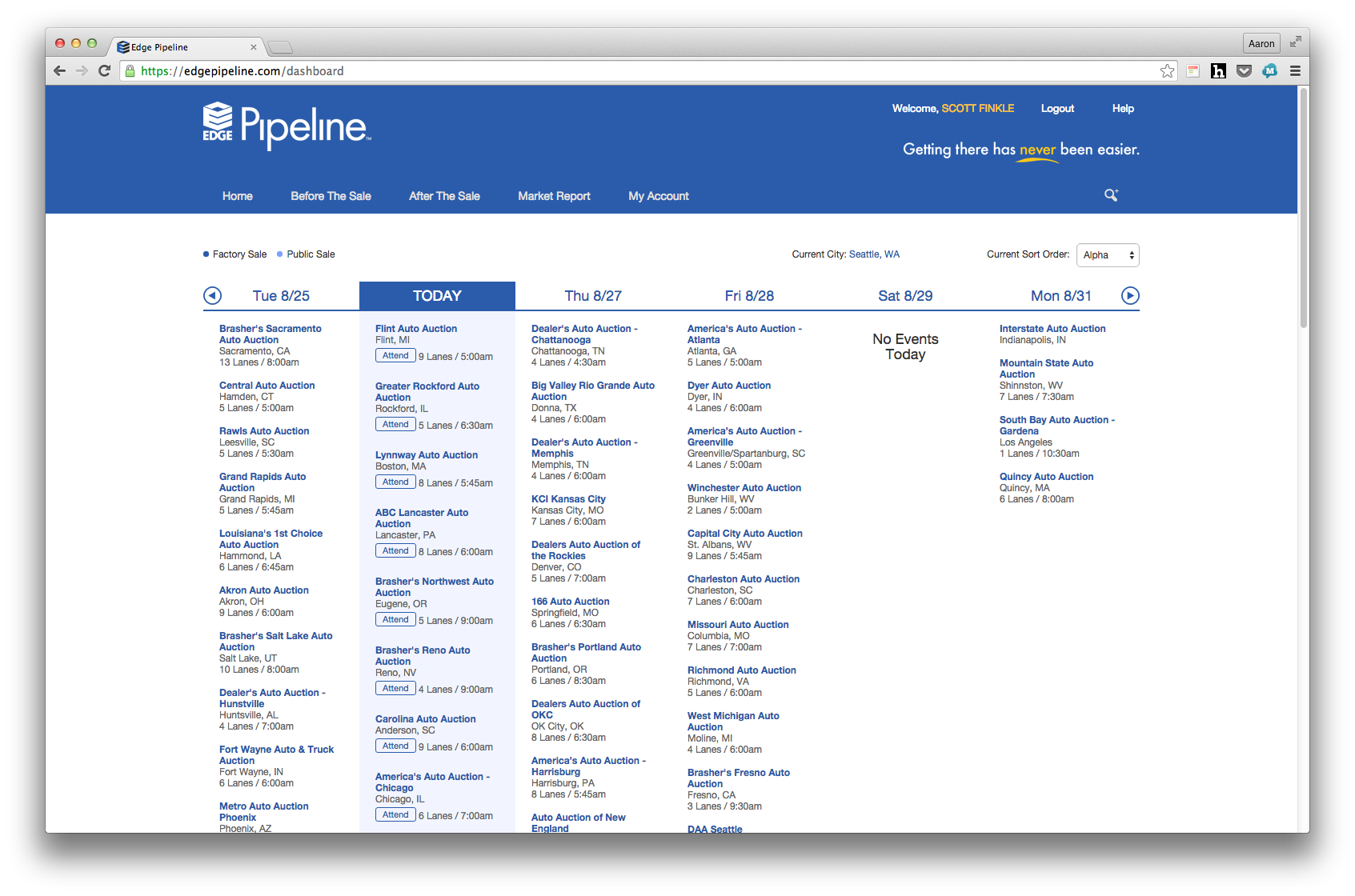Attend the Flint Auto Auction
This screenshot has width=1355, height=896.
pos(395,356)
